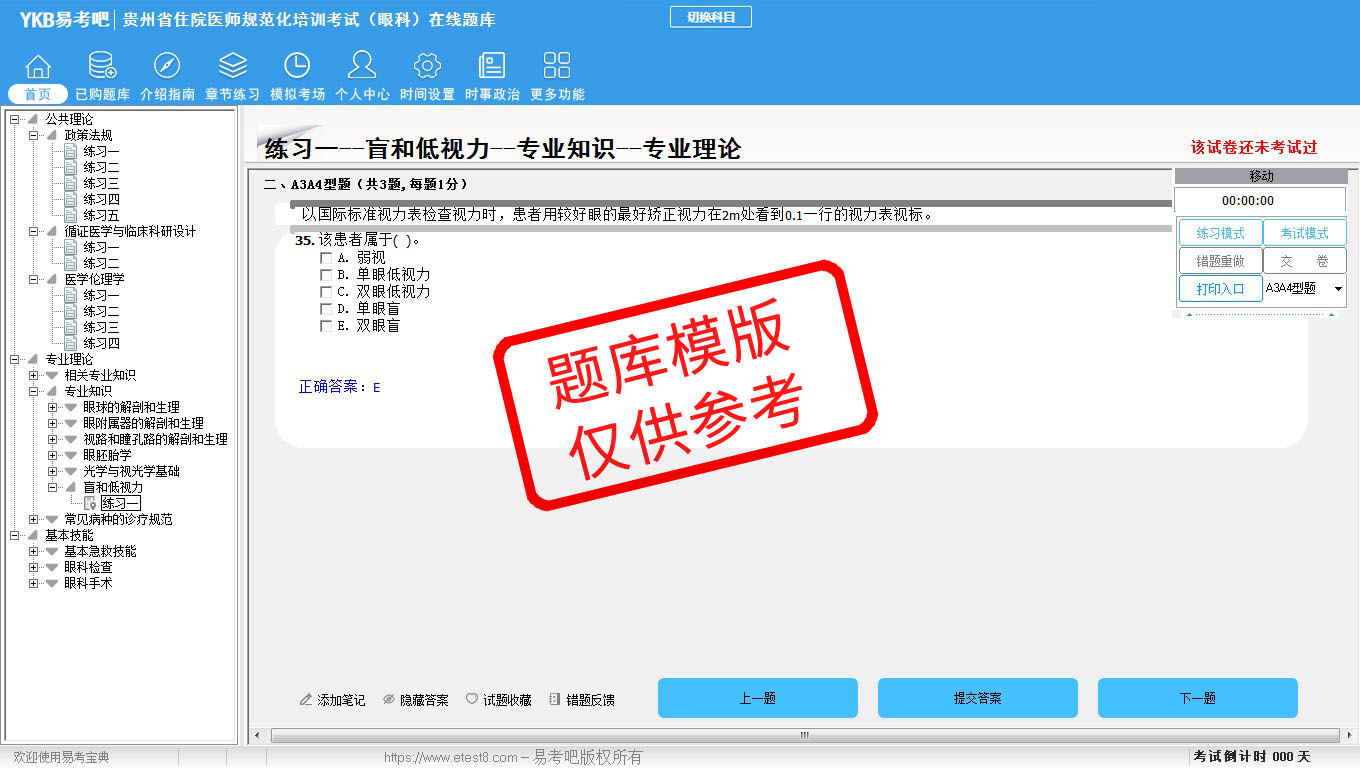Open the 已购题库 database icon
Viewport: 1360px width, 768px height.
102,66
